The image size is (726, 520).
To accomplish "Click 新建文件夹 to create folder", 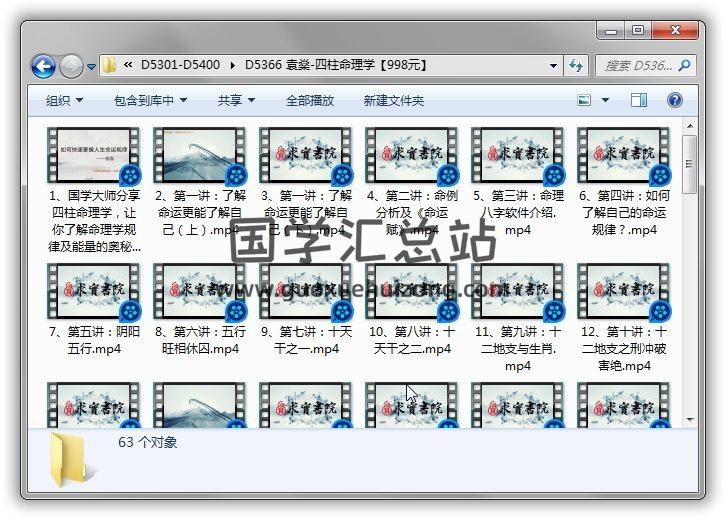I will point(394,100).
